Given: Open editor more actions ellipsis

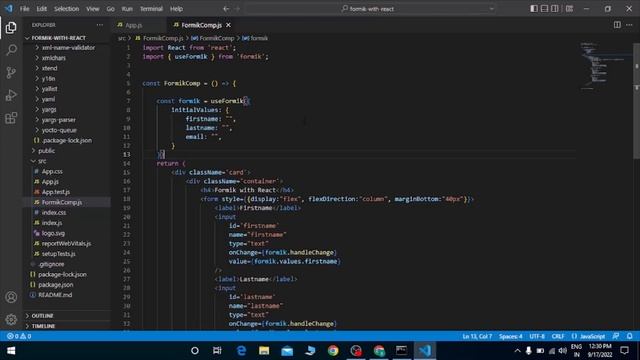Looking at the screenshot, I should click(x=629, y=25).
